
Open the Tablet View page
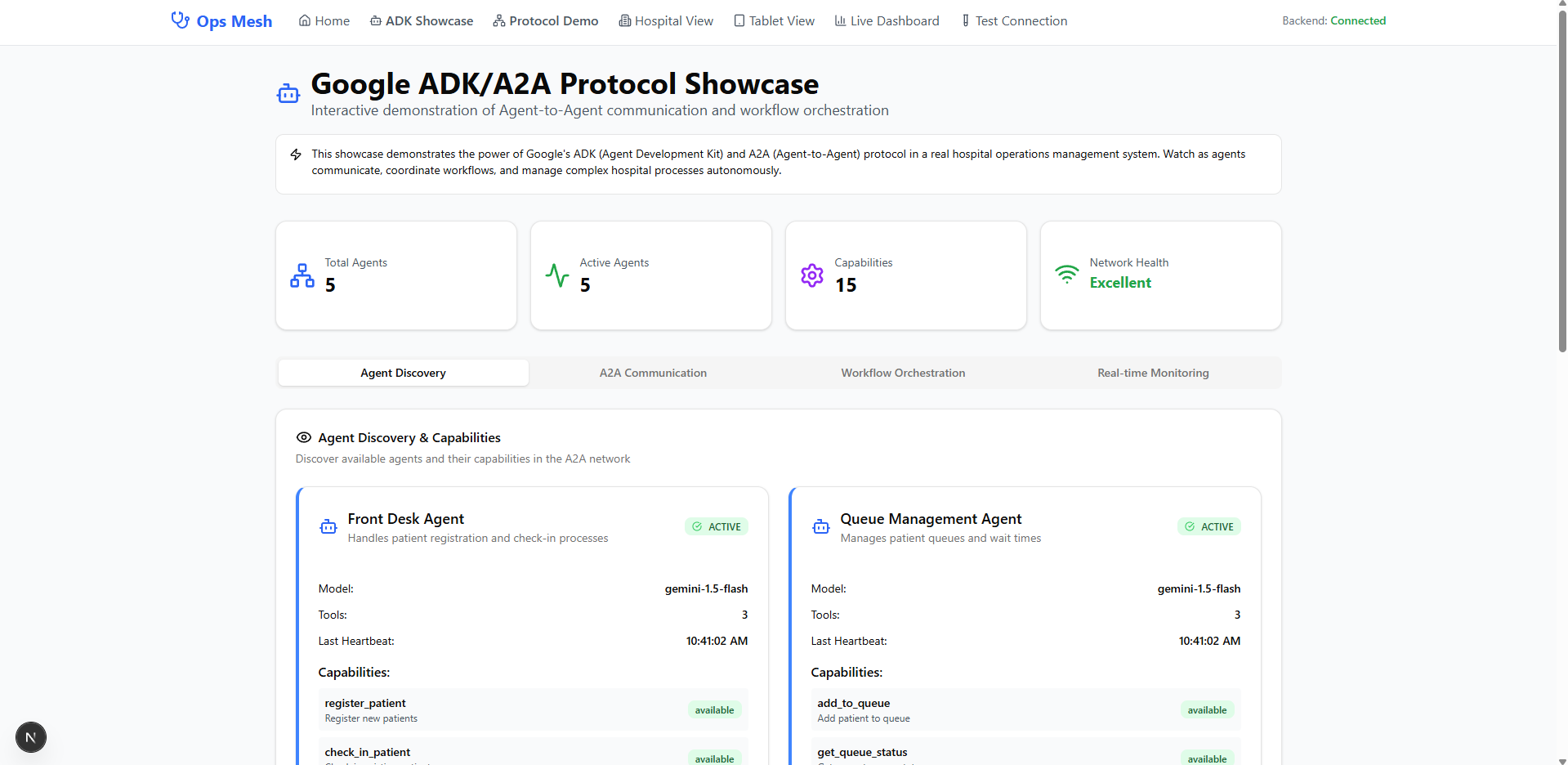[775, 20]
